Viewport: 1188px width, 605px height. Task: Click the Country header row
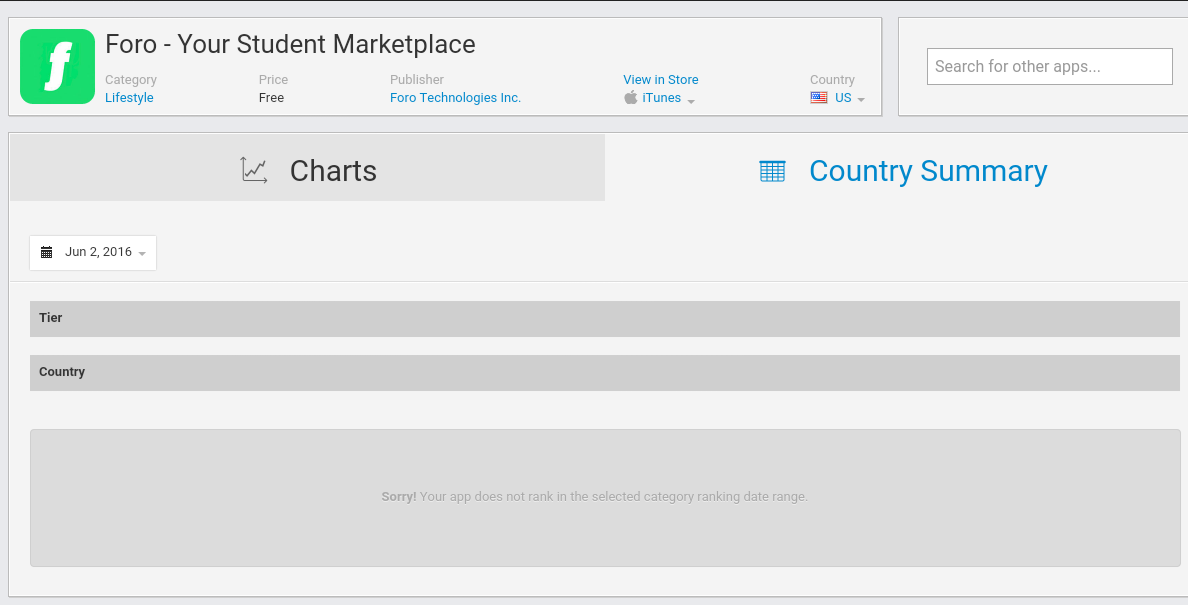(x=604, y=373)
